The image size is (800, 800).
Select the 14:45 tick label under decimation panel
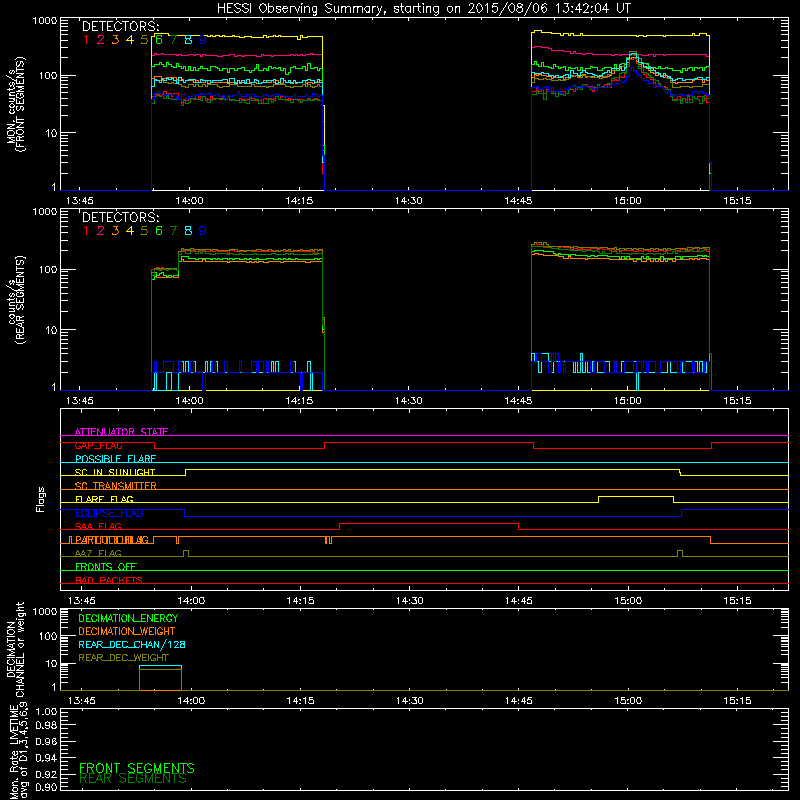[519, 701]
